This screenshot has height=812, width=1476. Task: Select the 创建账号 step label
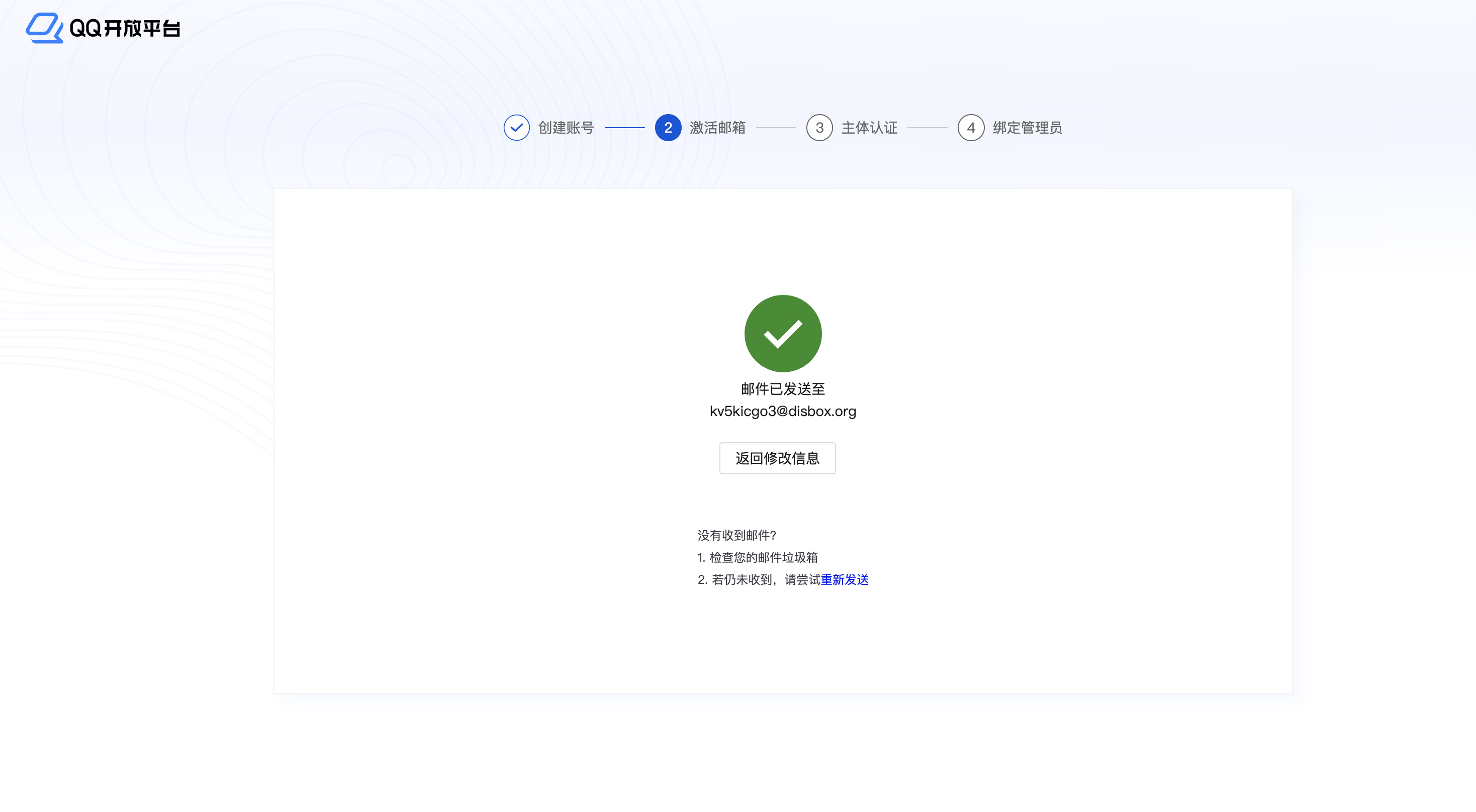(x=566, y=128)
